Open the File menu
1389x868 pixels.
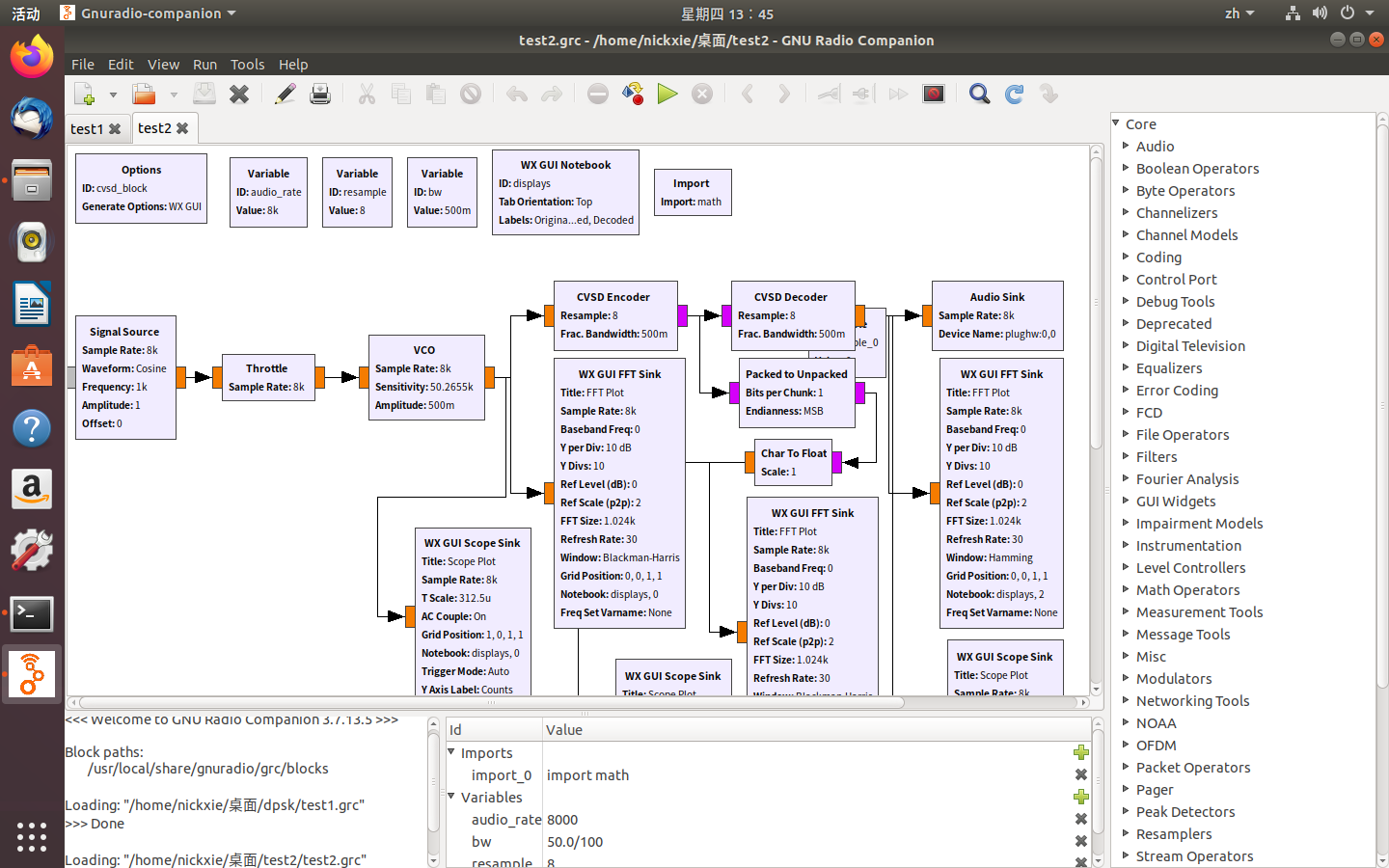[83, 65]
